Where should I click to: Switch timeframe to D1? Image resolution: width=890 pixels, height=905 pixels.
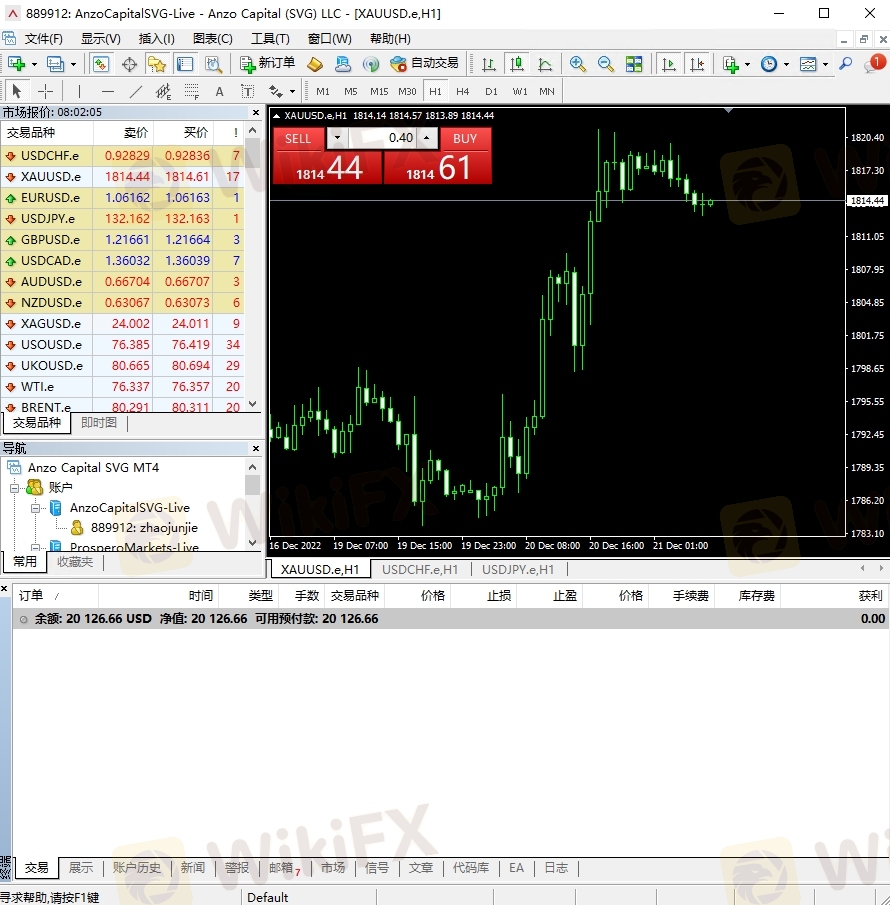pos(491,91)
